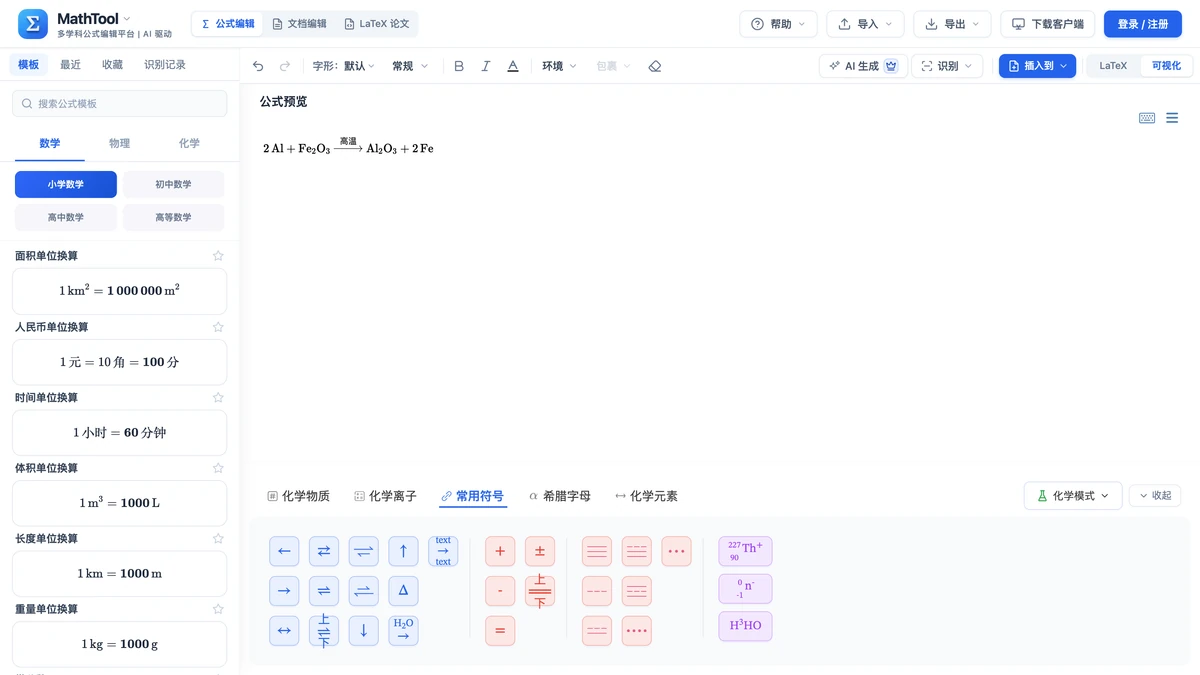
Task: Favorite the 重量单位换算 template
Action: tap(218, 609)
